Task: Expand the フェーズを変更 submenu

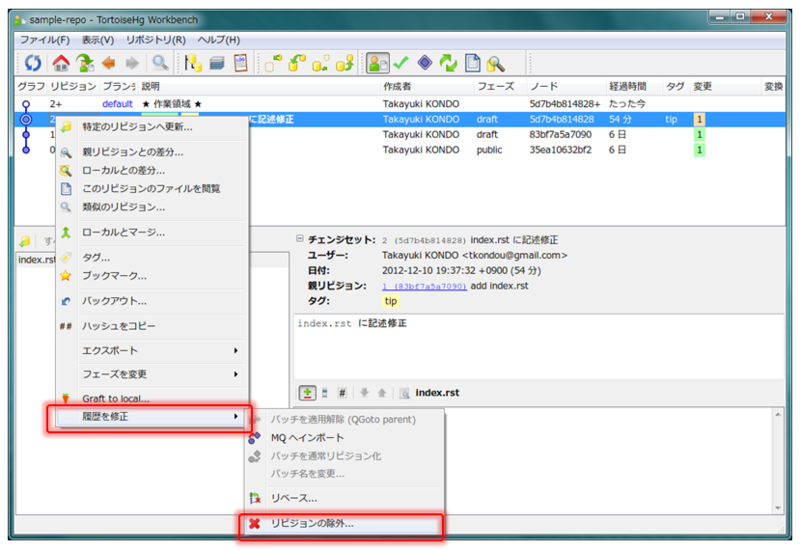Action: click(153, 374)
